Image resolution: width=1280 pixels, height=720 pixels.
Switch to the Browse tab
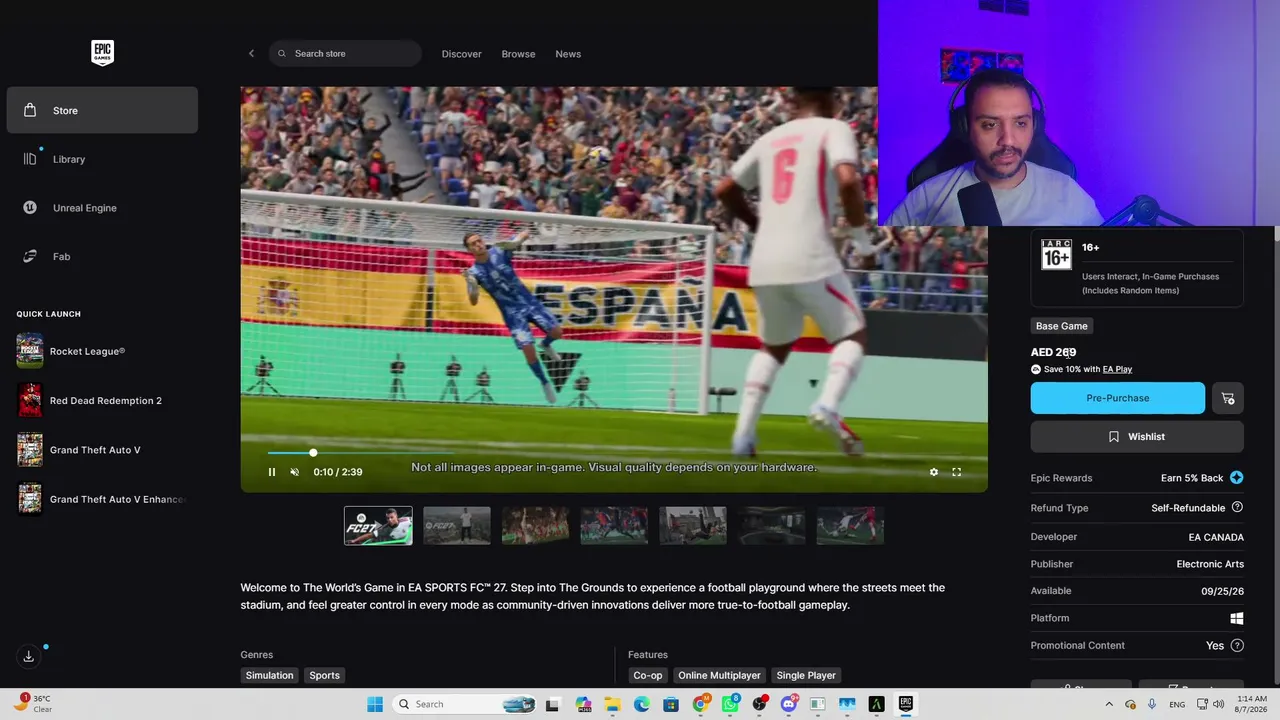[518, 54]
